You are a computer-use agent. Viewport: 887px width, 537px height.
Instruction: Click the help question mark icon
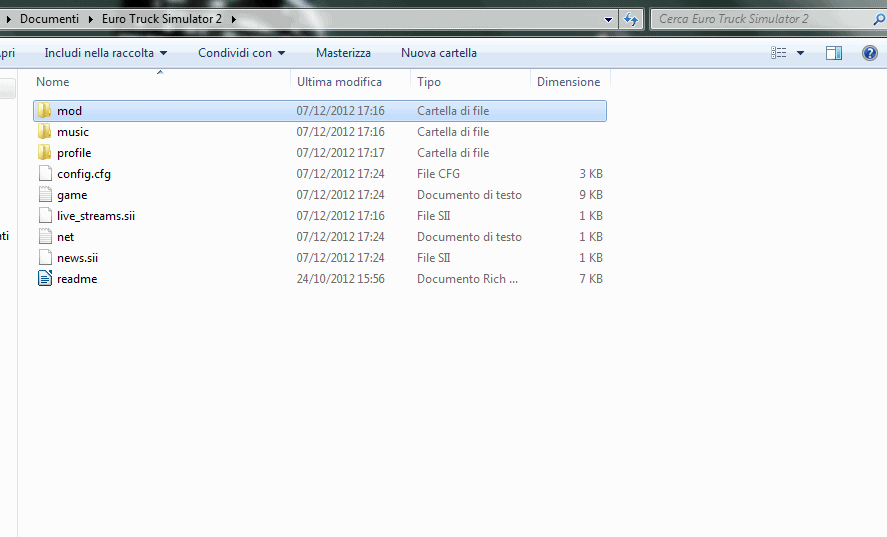pos(869,53)
